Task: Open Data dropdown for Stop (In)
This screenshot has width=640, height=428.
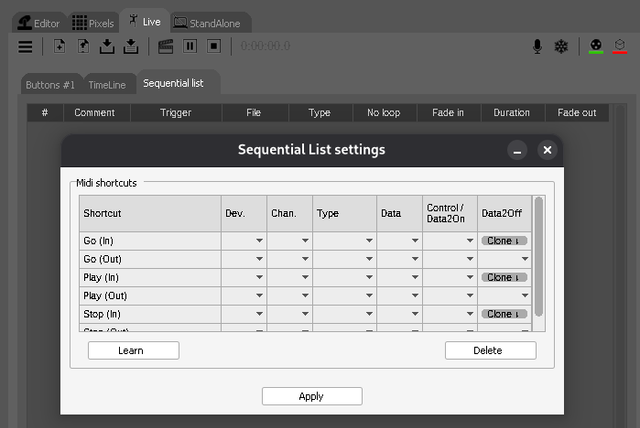Action: pos(400,314)
